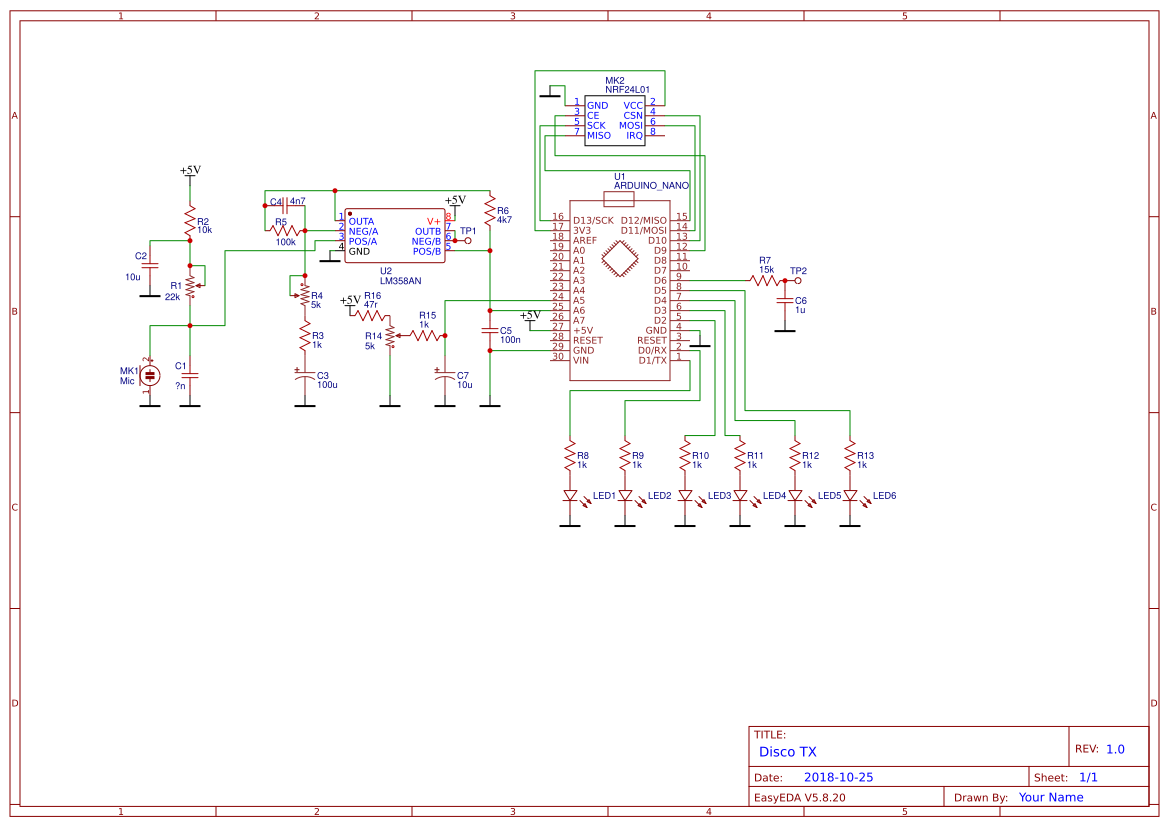The height and width of the screenshot is (827, 1169).
Task: Select the 'ARDUINO_NANO' label
Action: click(651, 186)
